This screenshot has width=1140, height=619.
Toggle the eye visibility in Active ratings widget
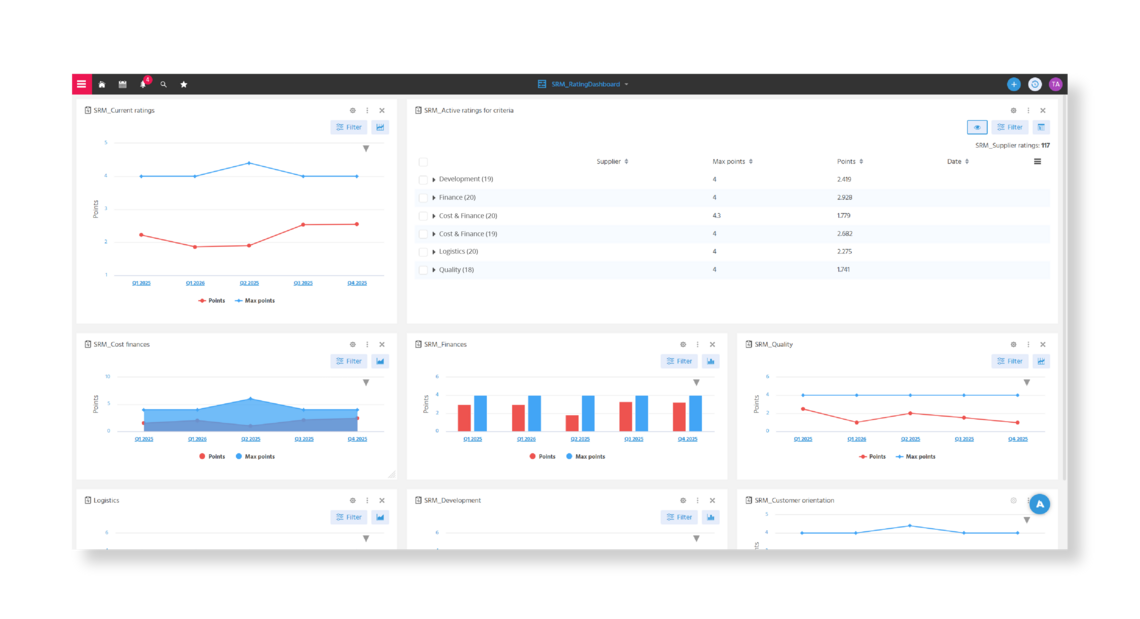click(x=977, y=127)
